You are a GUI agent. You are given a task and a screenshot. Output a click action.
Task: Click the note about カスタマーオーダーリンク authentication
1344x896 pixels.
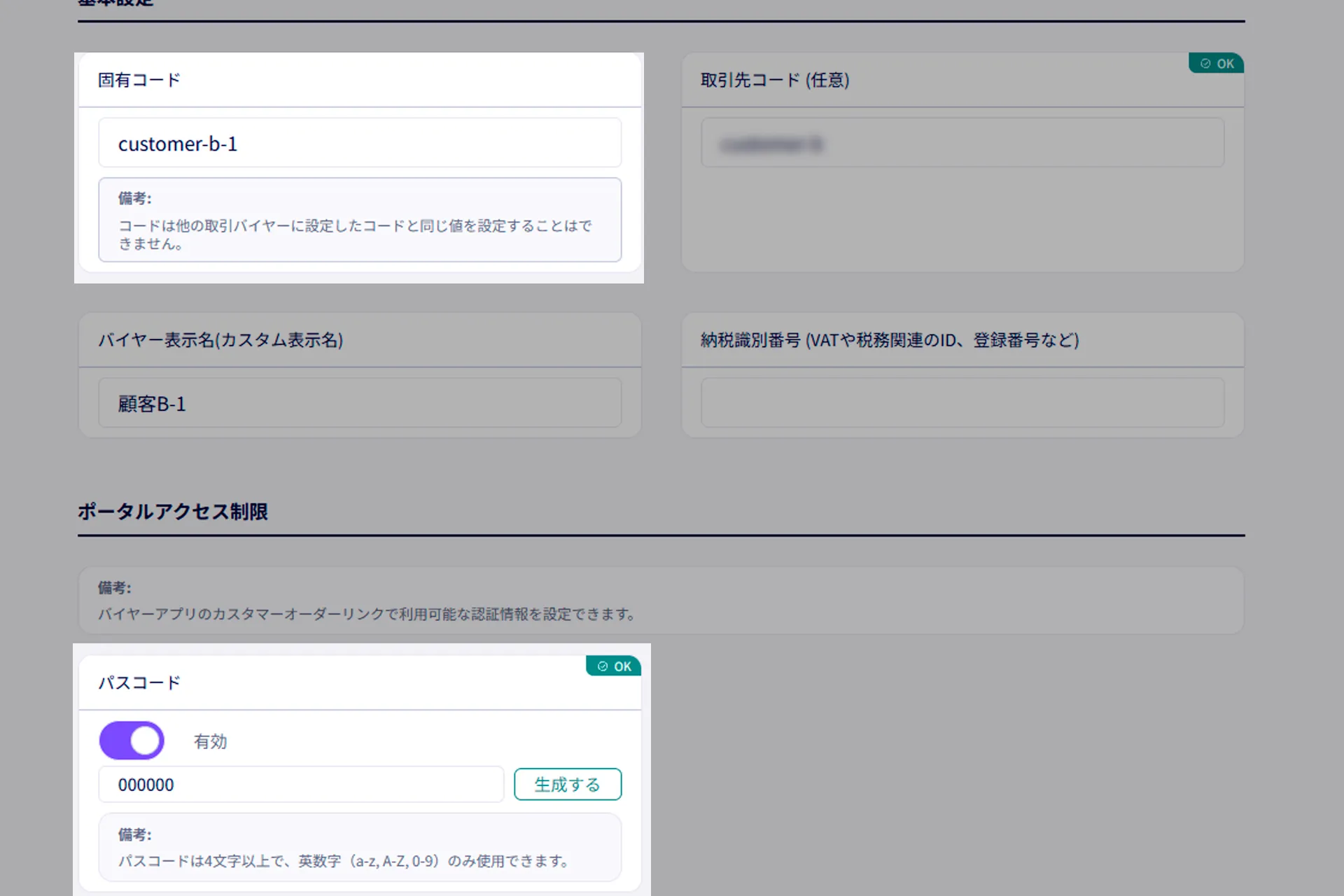(661, 601)
